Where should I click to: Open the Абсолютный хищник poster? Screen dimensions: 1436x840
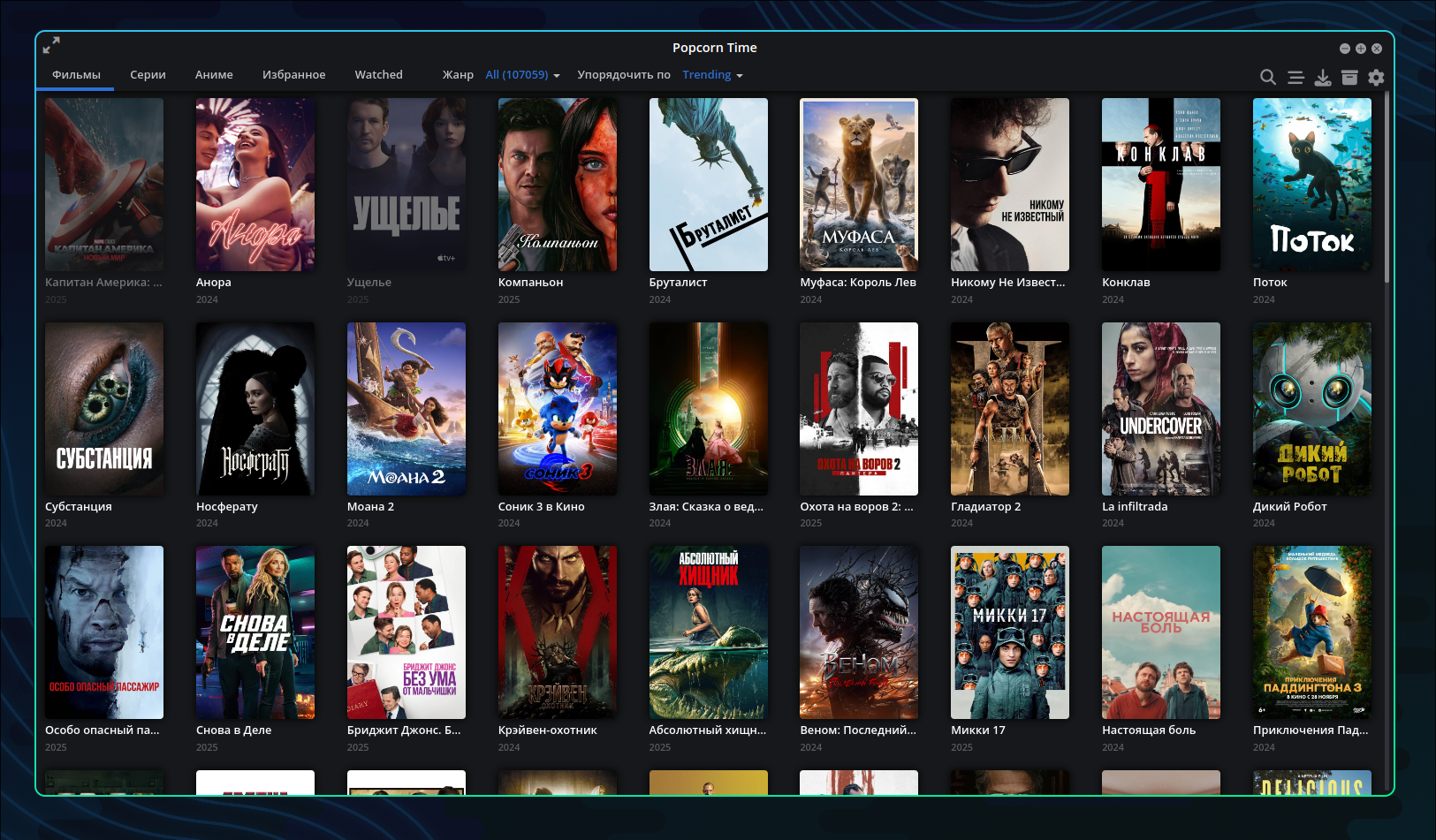tap(709, 632)
